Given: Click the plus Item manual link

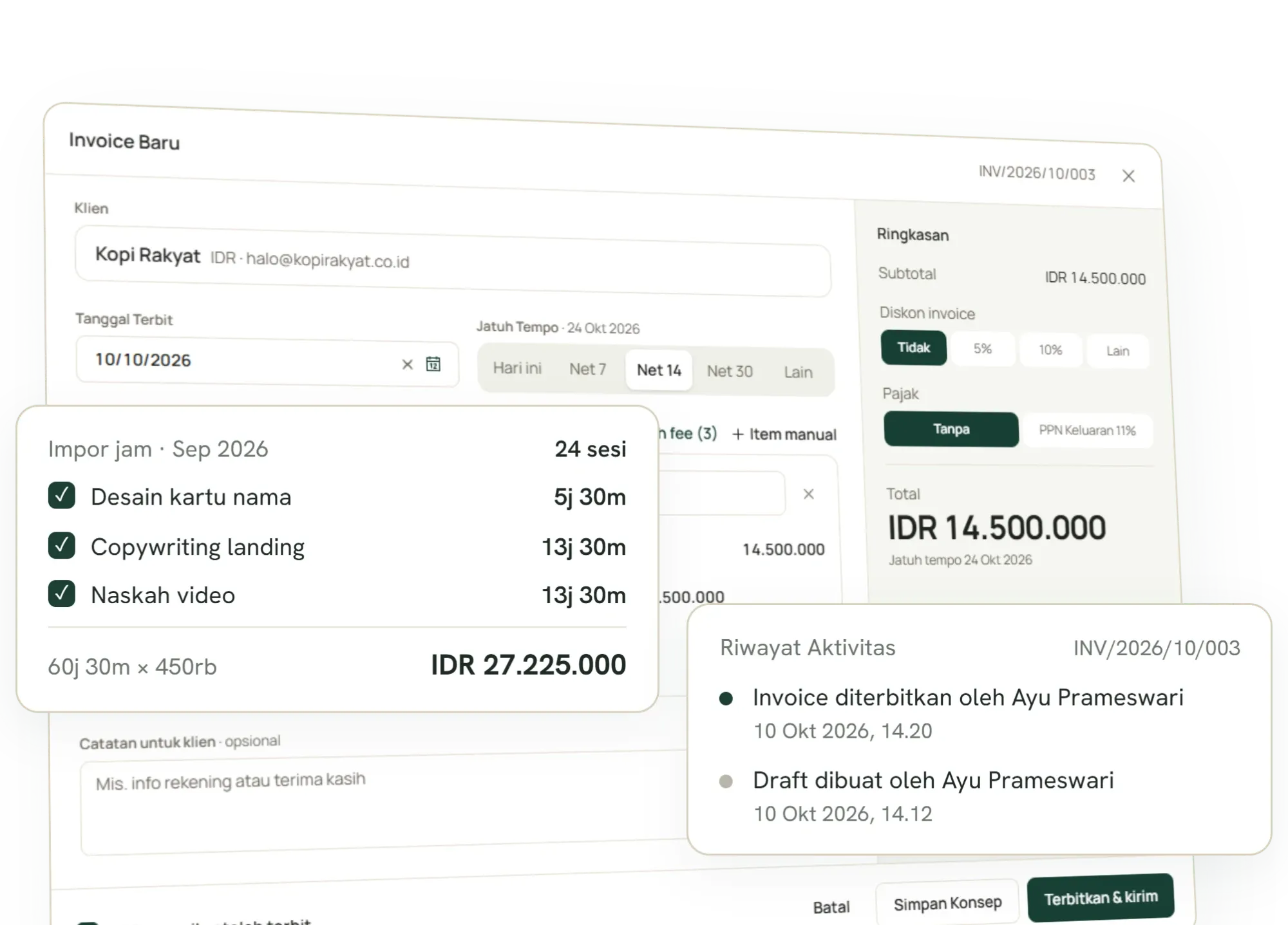Looking at the screenshot, I should (x=784, y=434).
